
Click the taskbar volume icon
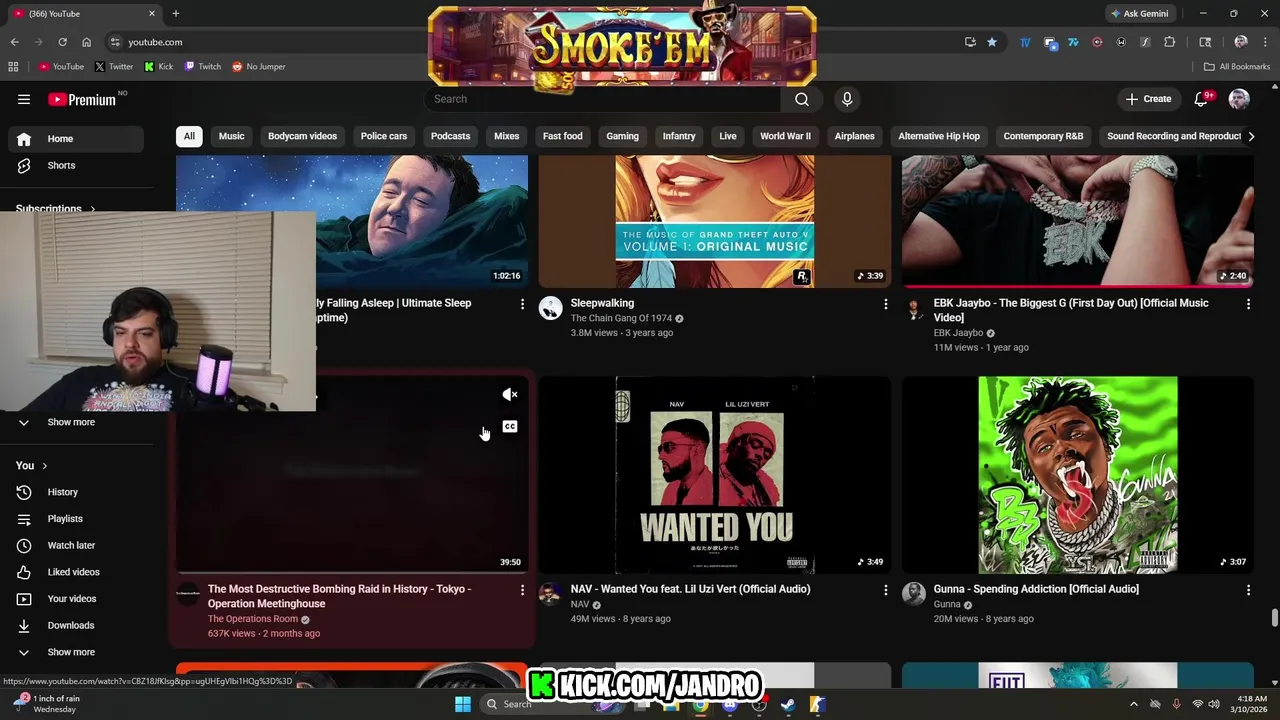1214,704
